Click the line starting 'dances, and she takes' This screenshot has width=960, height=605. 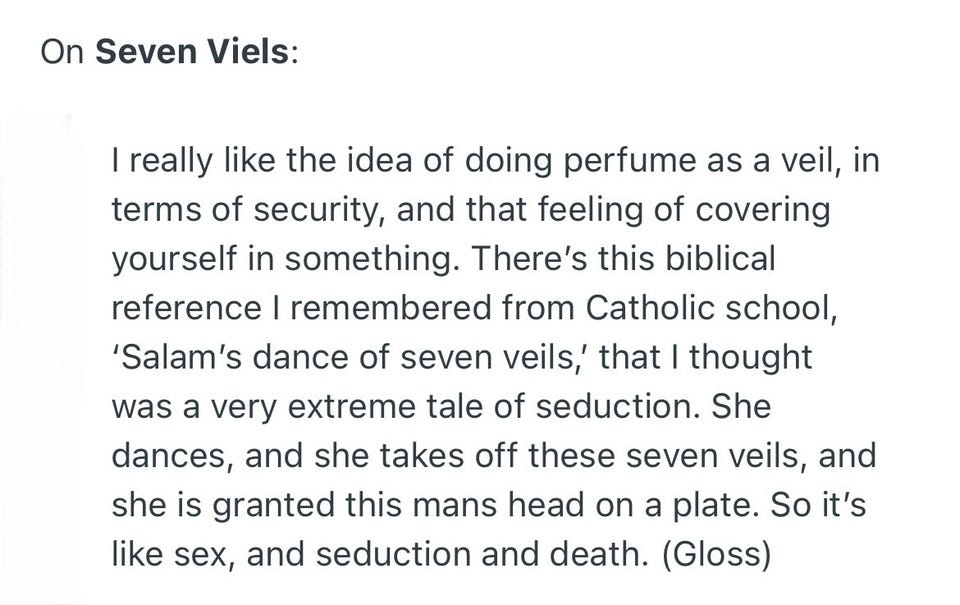(x=493, y=455)
